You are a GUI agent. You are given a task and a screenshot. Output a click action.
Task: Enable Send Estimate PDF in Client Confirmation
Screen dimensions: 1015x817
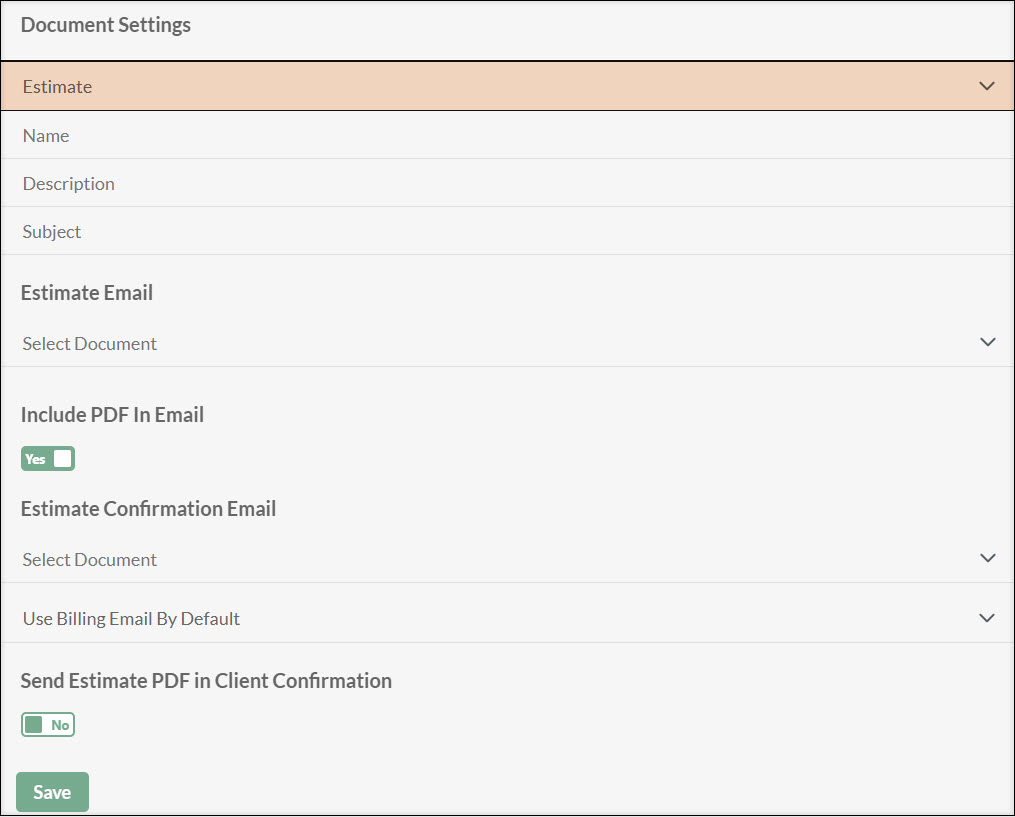tap(47, 723)
